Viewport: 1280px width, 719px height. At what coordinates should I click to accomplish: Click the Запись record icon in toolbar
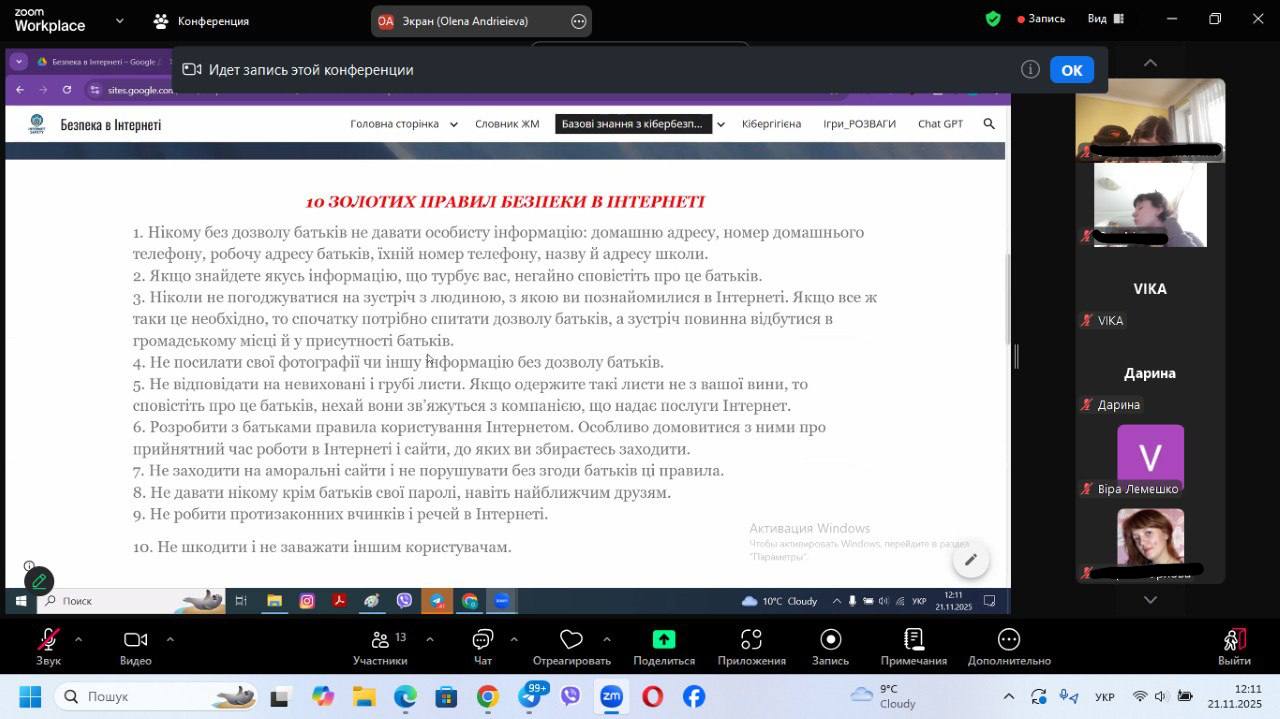830,640
